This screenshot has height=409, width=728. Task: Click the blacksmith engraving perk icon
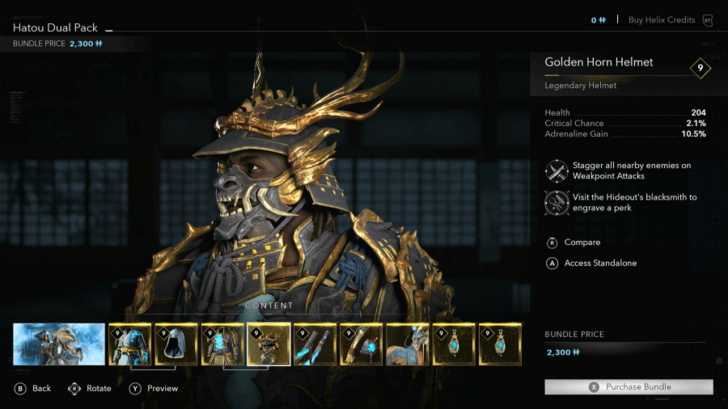[x=557, y=203]
